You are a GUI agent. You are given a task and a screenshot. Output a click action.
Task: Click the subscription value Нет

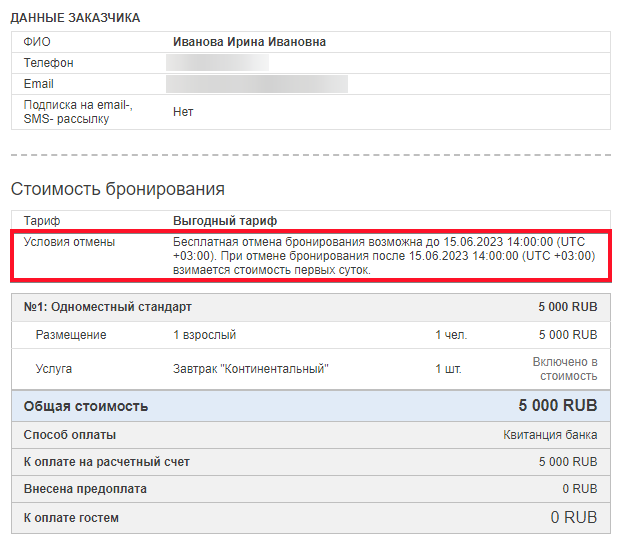pyautogui.click(x=183, y=112)
